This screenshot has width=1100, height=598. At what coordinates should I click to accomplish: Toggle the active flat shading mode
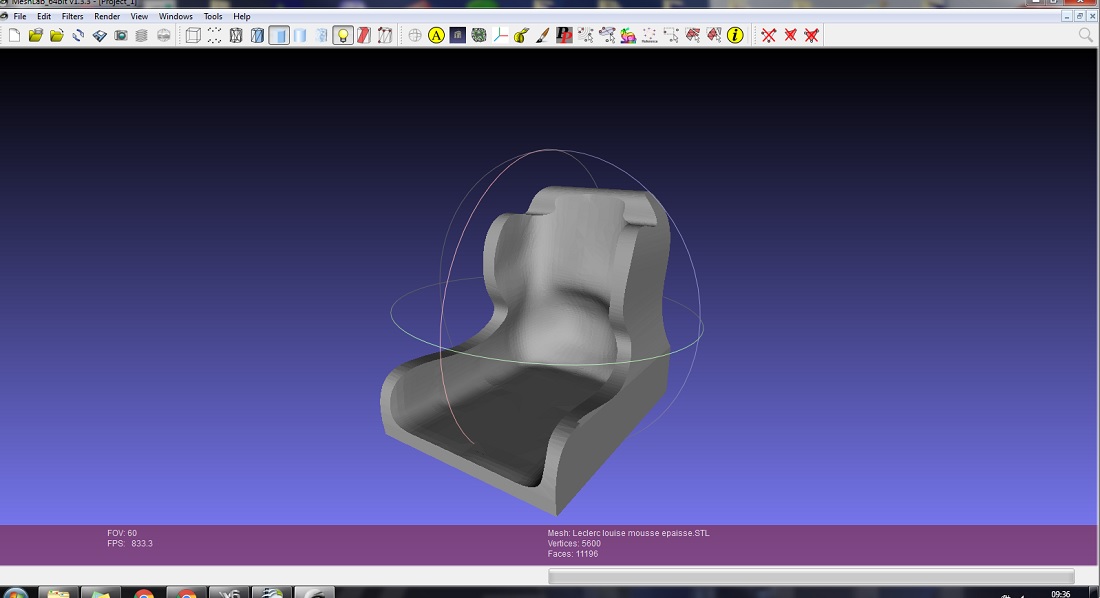click(x=279, y=35)
